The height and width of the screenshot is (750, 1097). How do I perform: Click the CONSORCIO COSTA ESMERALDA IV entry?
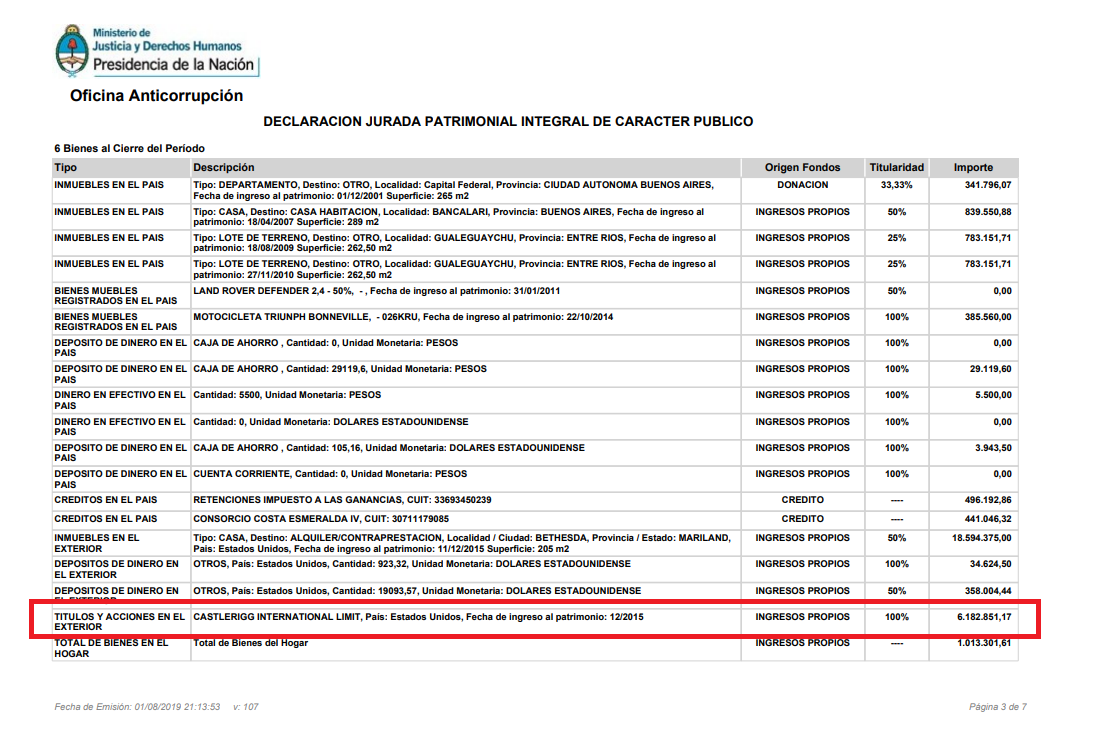pos(321,519)
